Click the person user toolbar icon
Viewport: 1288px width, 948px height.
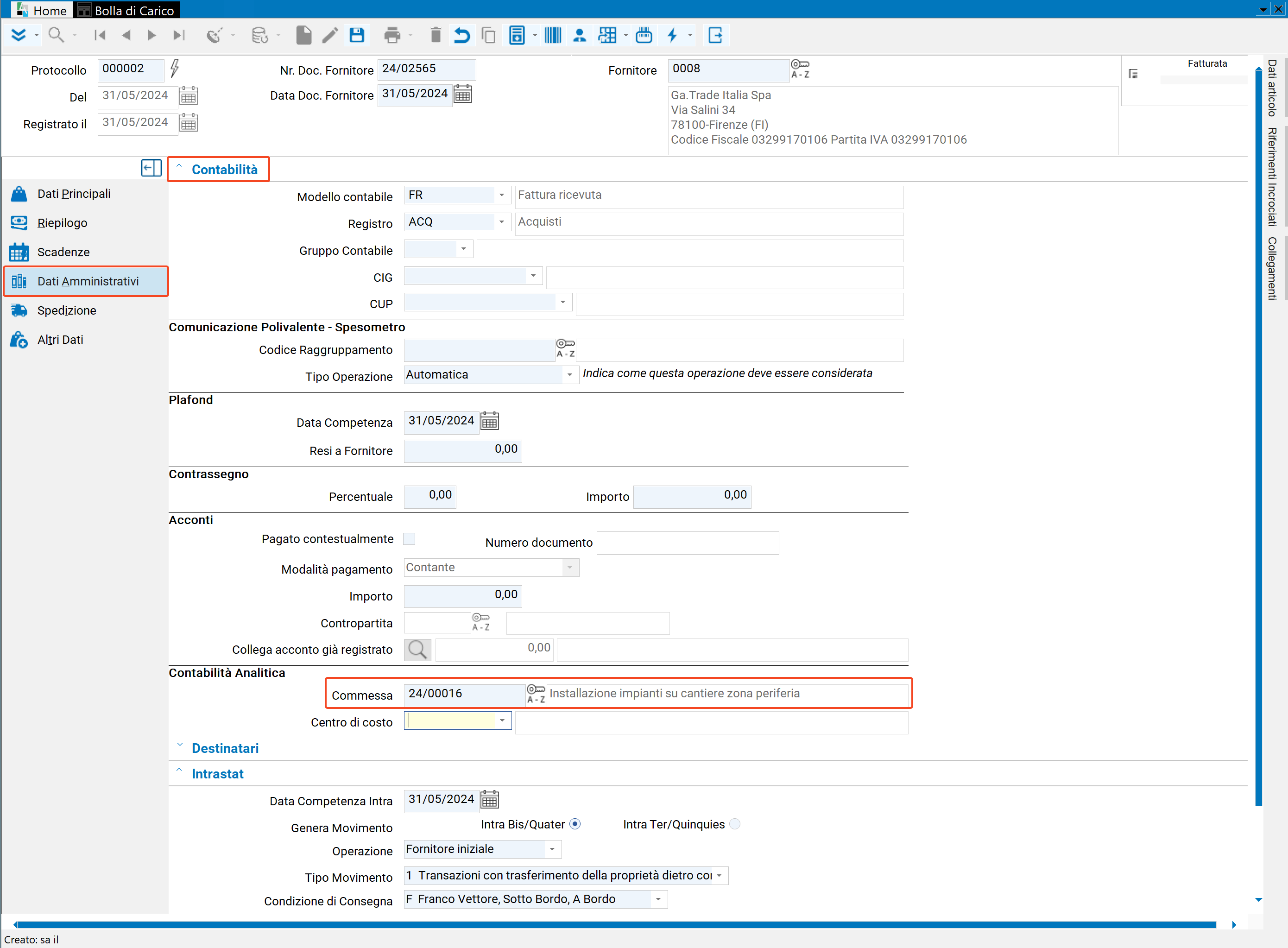point(580,36)
